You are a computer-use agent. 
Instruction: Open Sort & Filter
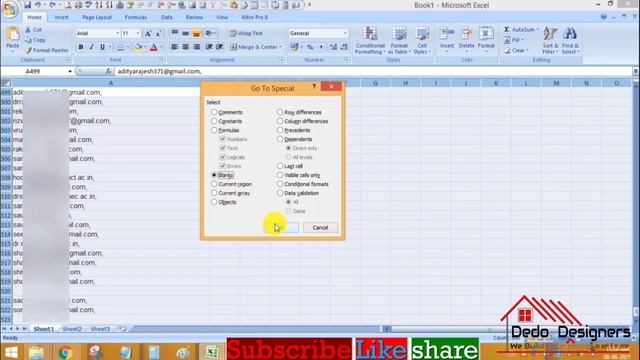pos(550,40)
